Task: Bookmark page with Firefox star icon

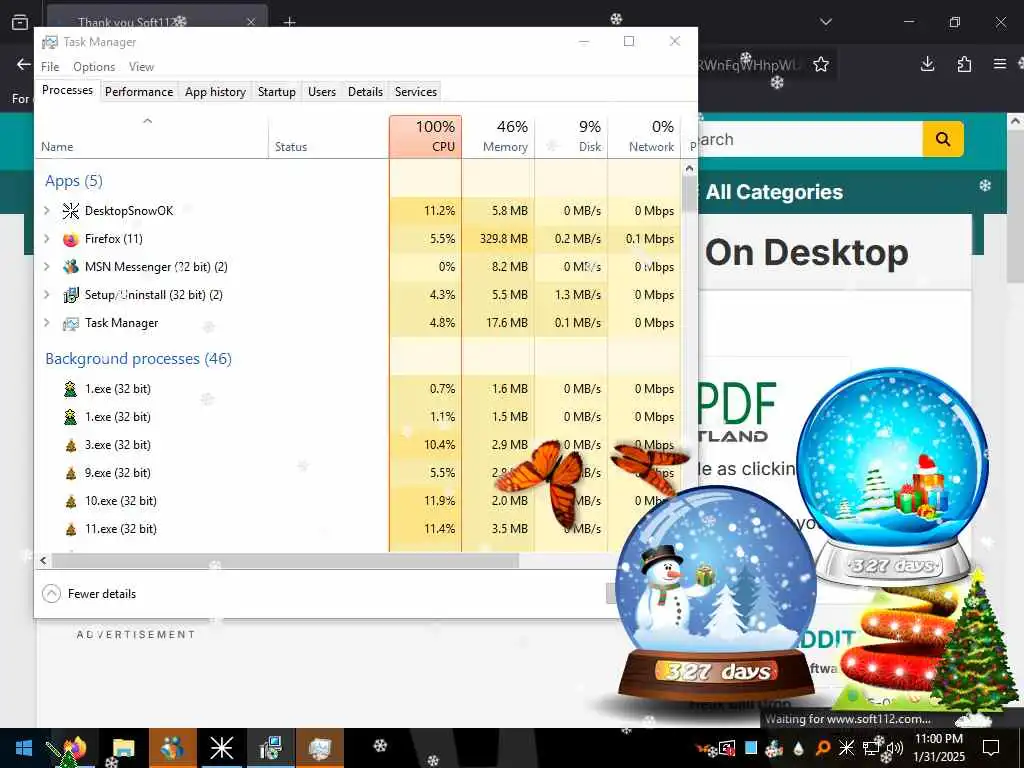Action: pyautogui.click(x=821, y=64)
